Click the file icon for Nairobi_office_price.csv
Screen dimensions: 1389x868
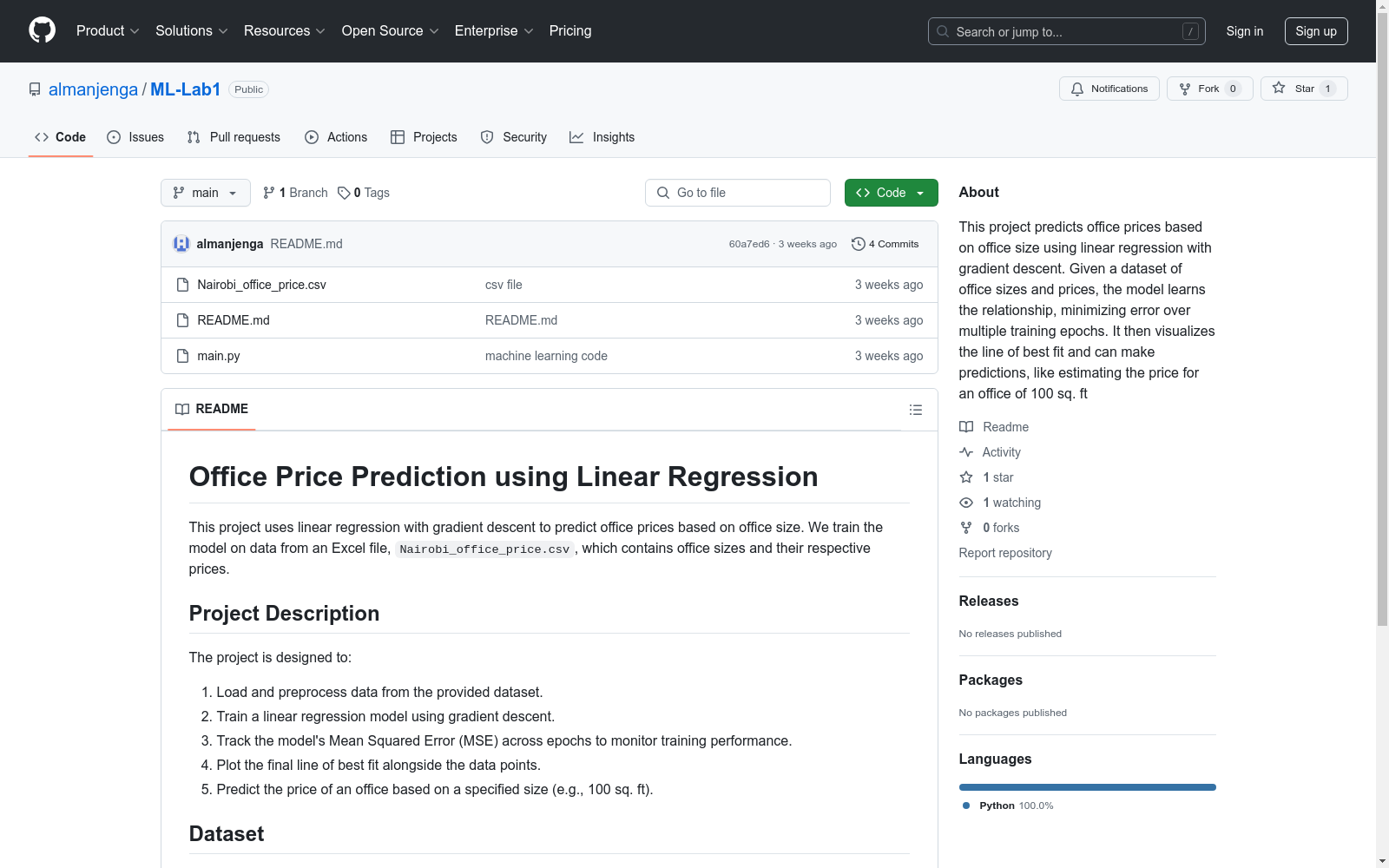(x=182, y=285)
